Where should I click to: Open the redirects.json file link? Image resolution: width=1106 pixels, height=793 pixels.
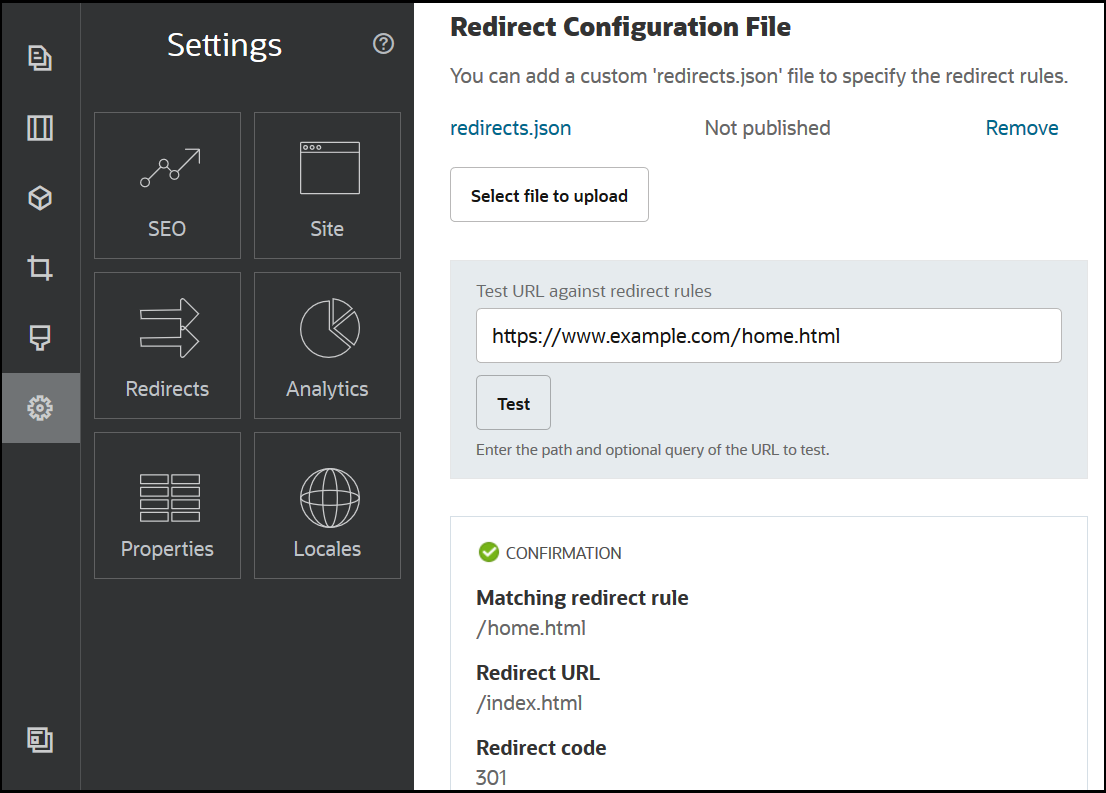[x=511, y=128]
